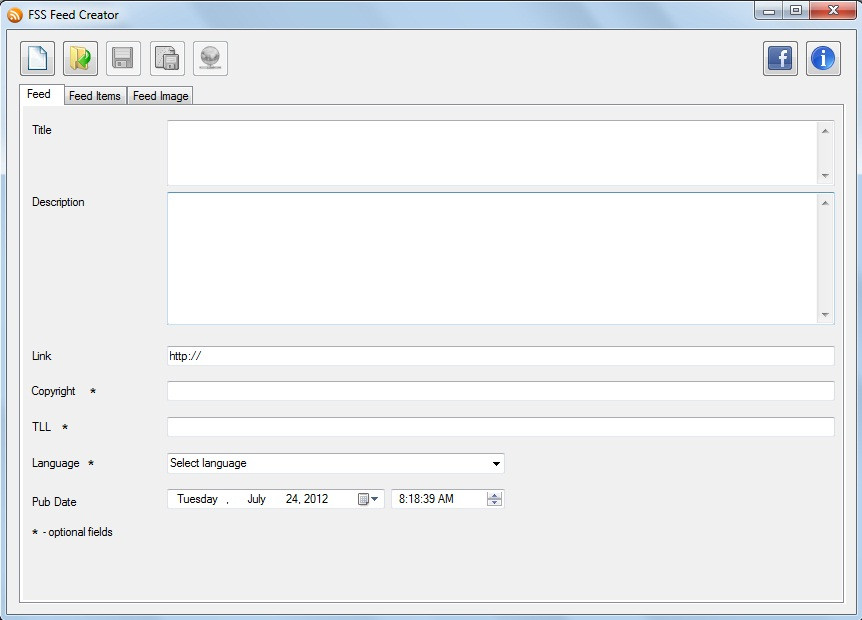This screenshot has height=620, width=862.
Task: Click the Description label
Action: (58, 202)
